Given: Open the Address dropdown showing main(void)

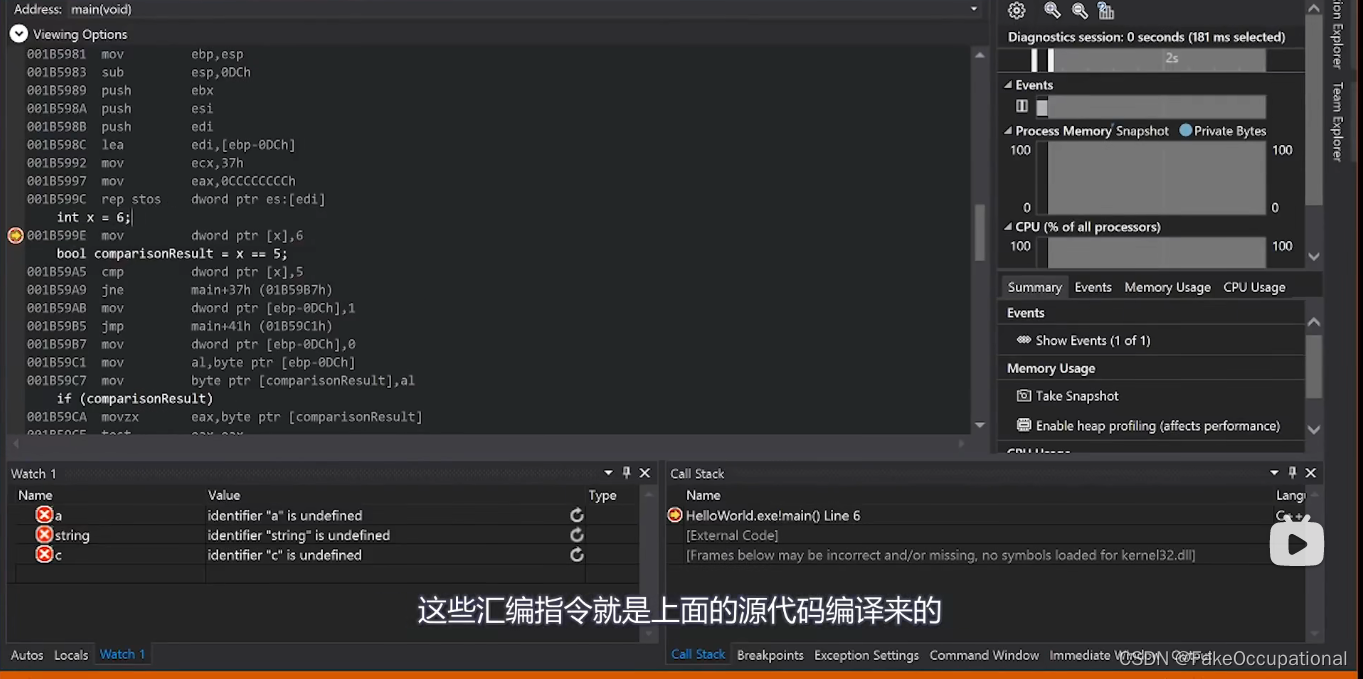Looking at the screenshot, I should coord(974,9).
